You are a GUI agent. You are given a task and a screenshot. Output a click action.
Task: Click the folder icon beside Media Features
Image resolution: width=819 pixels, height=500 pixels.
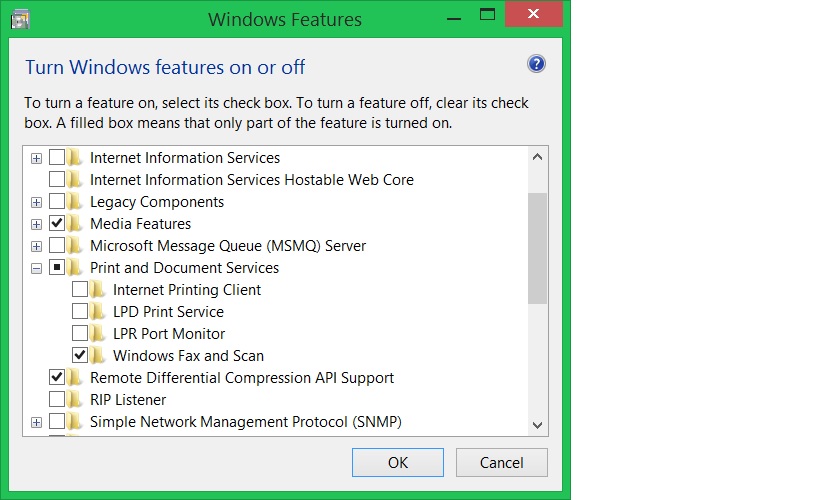tap(75, 223)
